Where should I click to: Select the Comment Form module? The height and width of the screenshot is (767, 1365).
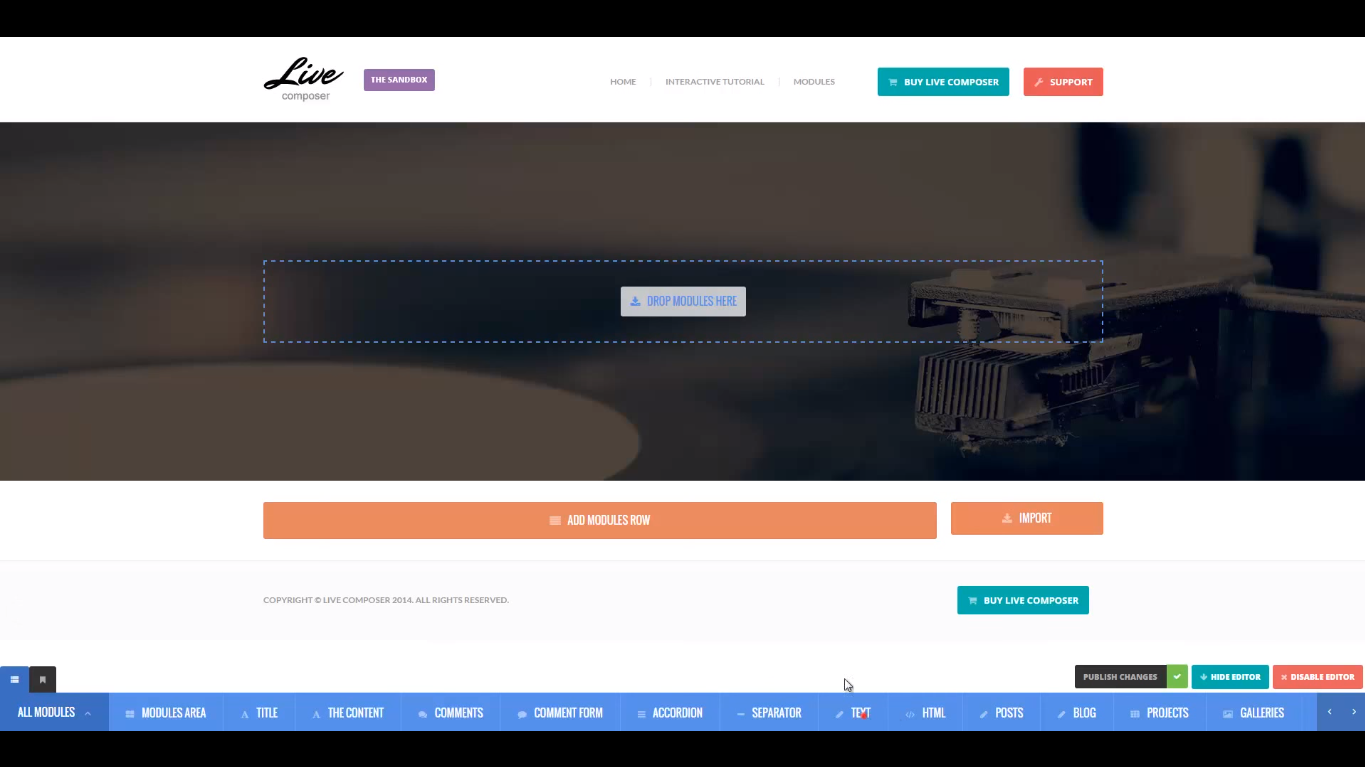[560, 713]
